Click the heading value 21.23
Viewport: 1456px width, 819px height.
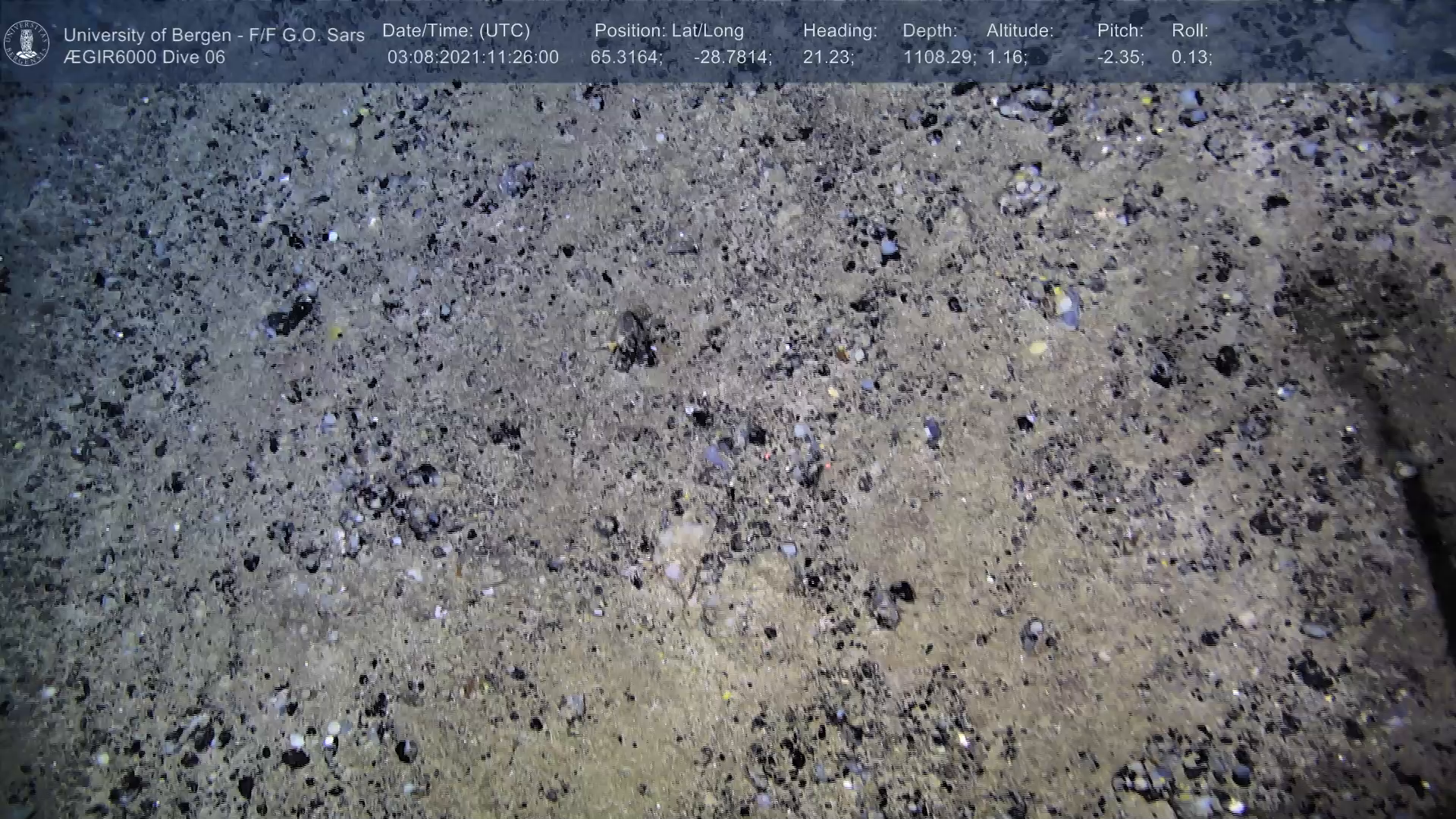[827, 58]
